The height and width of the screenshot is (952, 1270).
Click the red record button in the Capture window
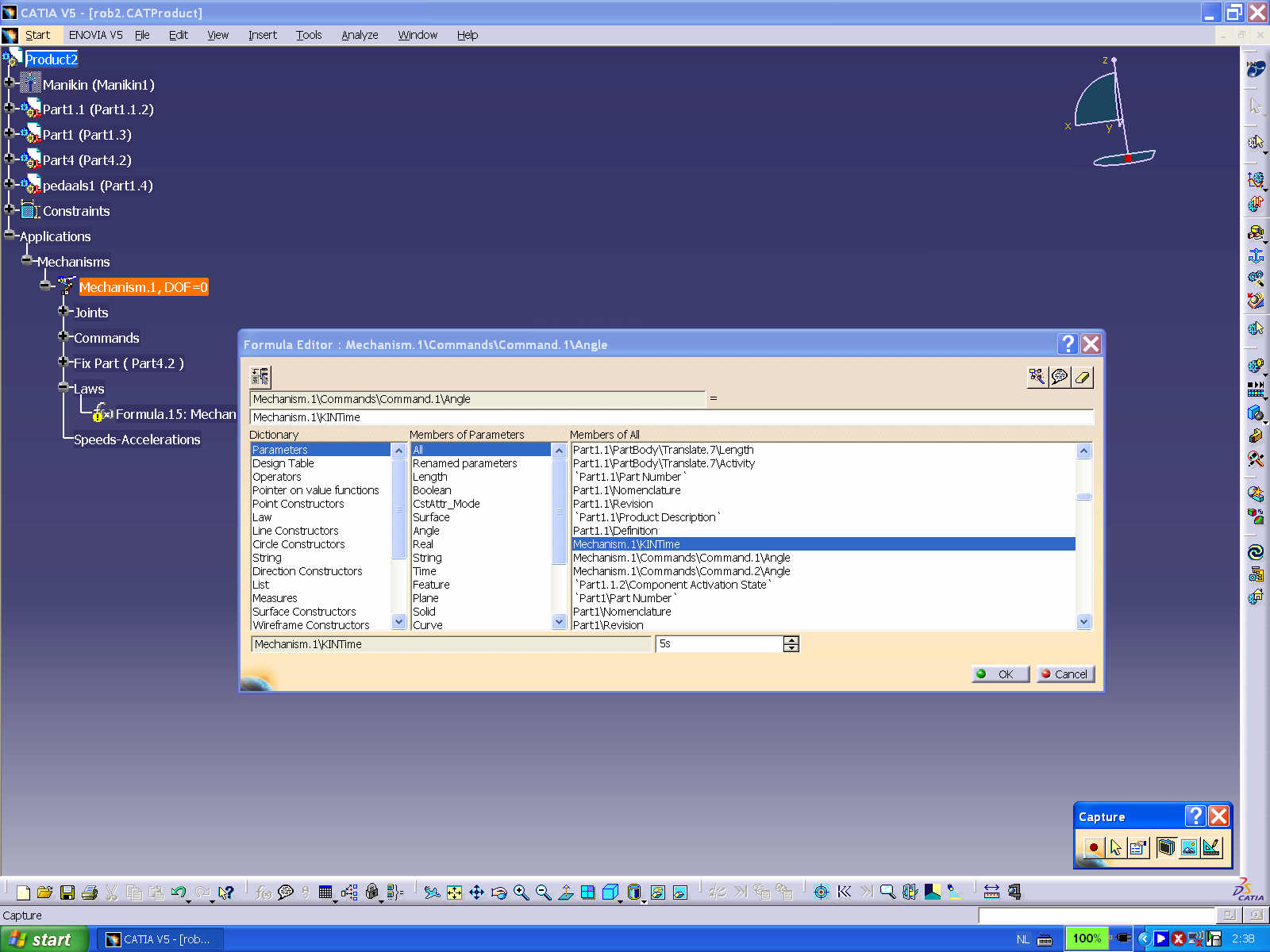point(1094,847)
